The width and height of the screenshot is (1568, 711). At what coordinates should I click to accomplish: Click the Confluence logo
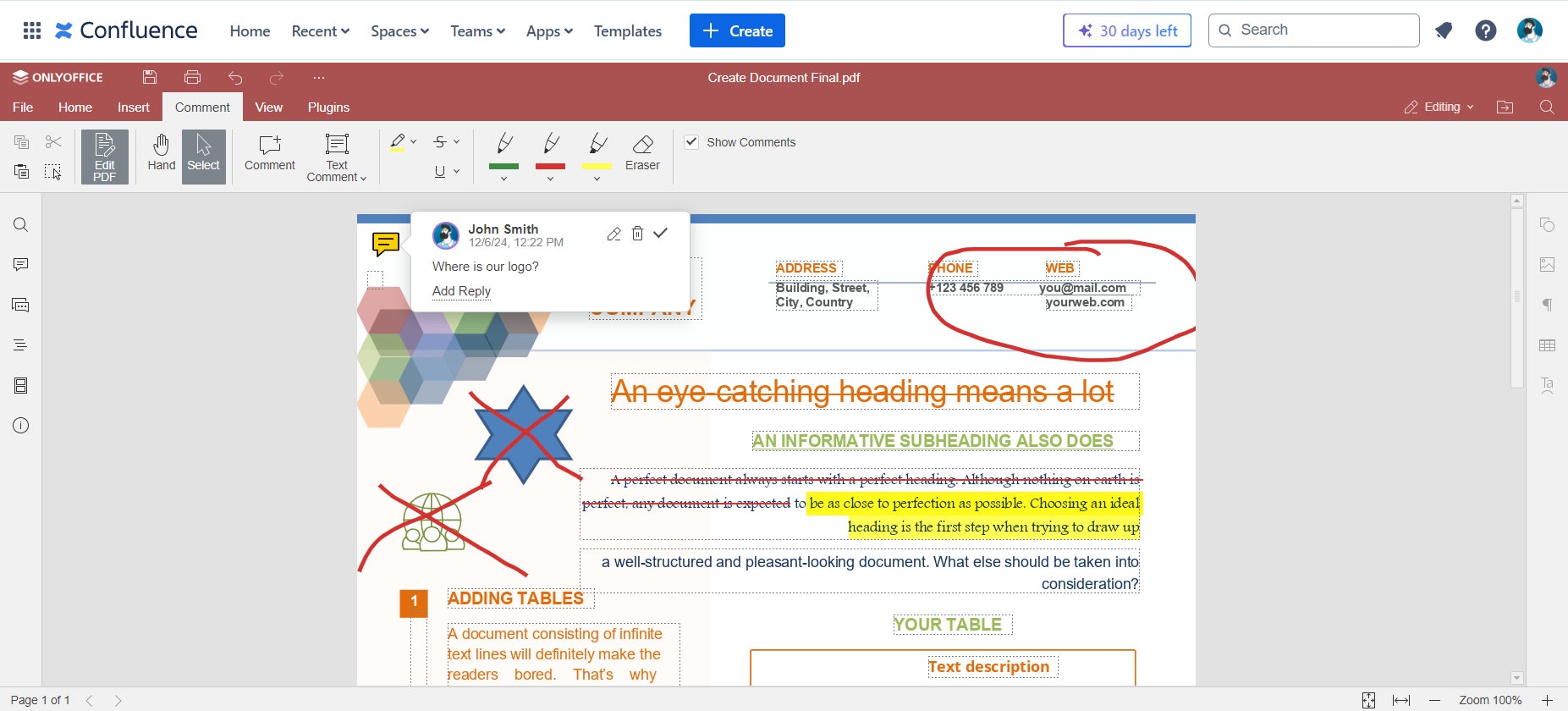(x=126, y=30)
